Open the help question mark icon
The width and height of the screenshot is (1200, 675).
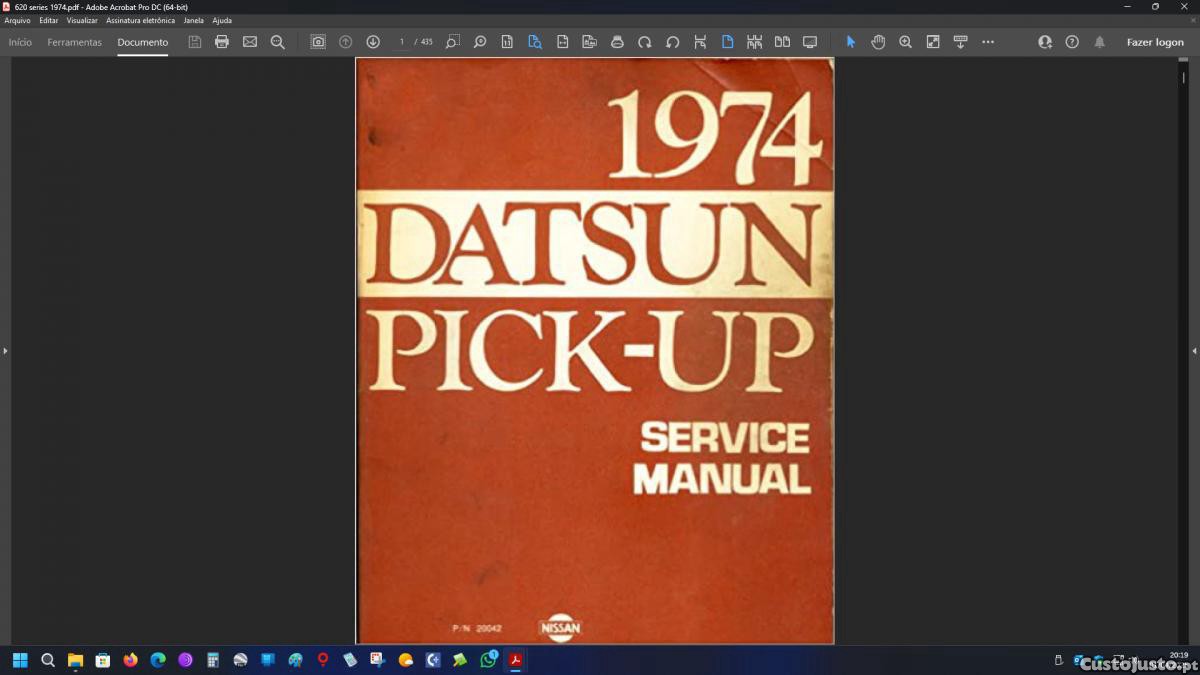[x=1072, y=42]
